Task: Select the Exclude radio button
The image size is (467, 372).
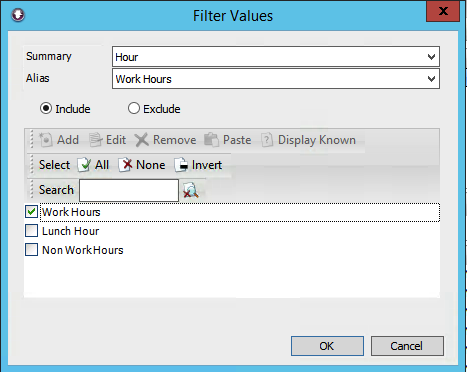Action: (x=134, y=108)
